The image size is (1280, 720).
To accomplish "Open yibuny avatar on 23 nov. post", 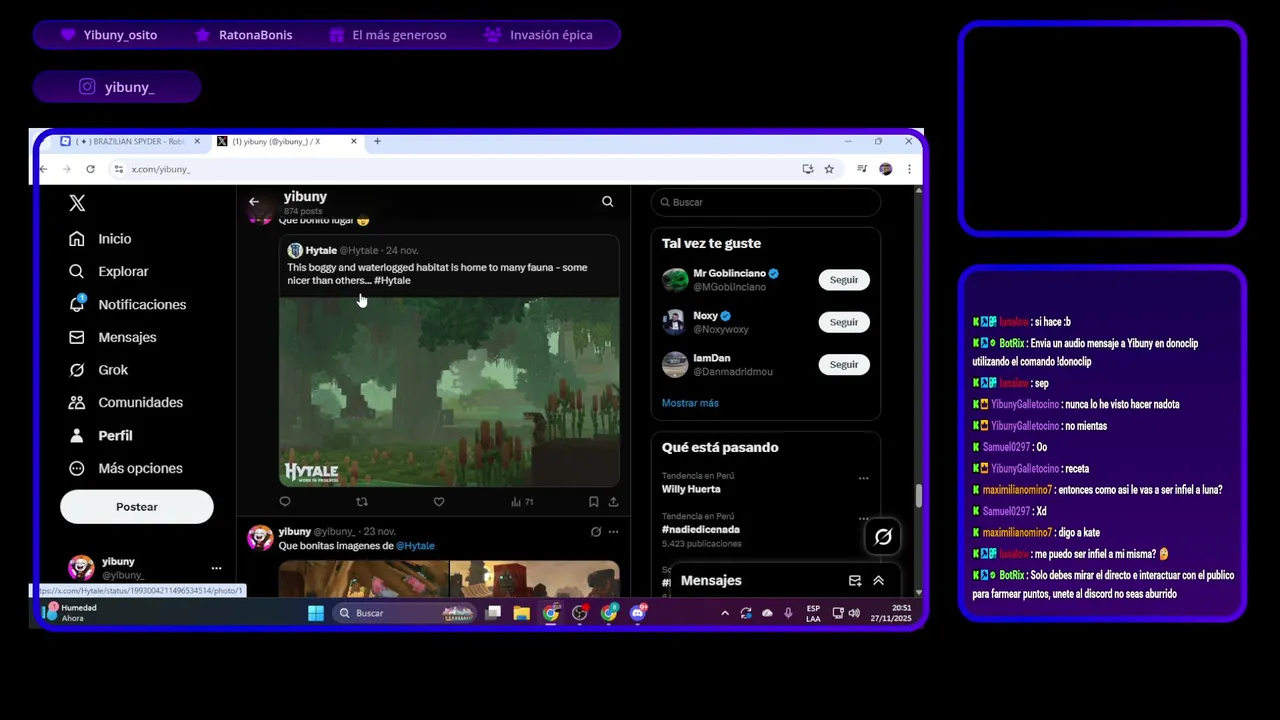I will click(x=260, y=538).
